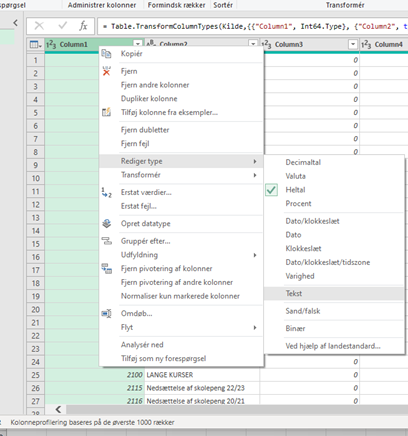Choose Dato/klokkeslæt/tidszone data type
408x436 pixels.
[334, 262]
